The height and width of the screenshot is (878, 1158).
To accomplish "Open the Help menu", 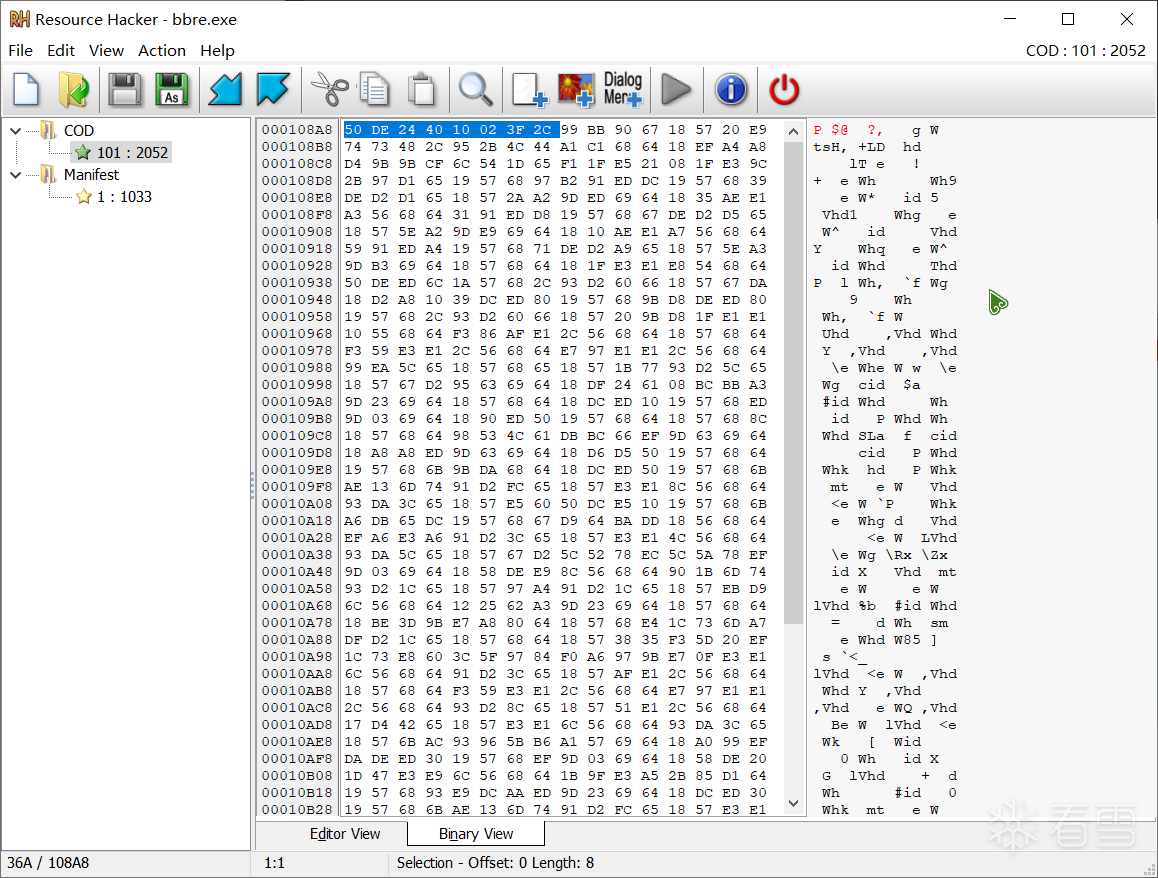I will coord(217,50).
